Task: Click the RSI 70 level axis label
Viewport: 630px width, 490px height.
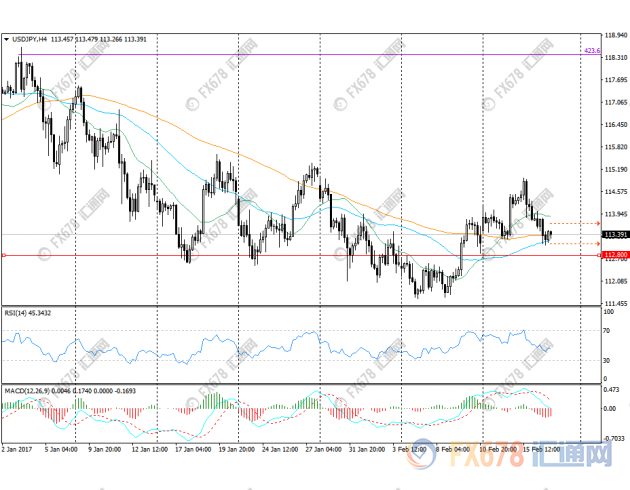Action: pyautogui.click(x=608, y=329)
